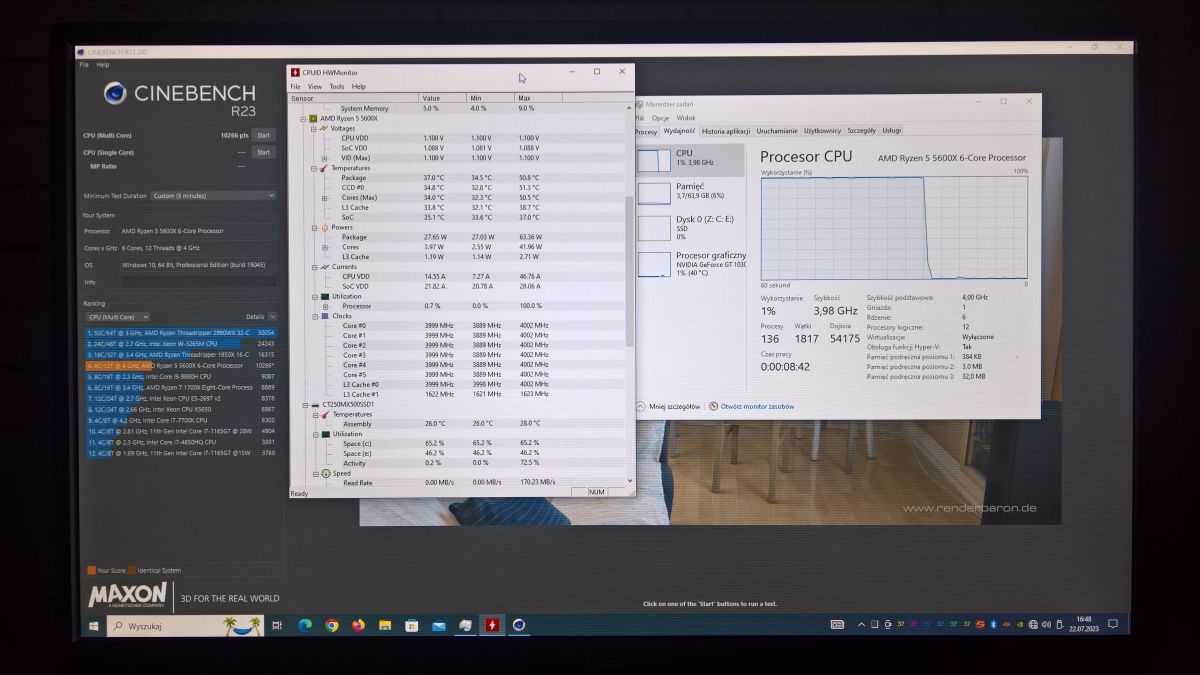Click the Clocks icon in HWMonitor
Image resolution: width=1200 pixels, height=675 pixels.
323,316
